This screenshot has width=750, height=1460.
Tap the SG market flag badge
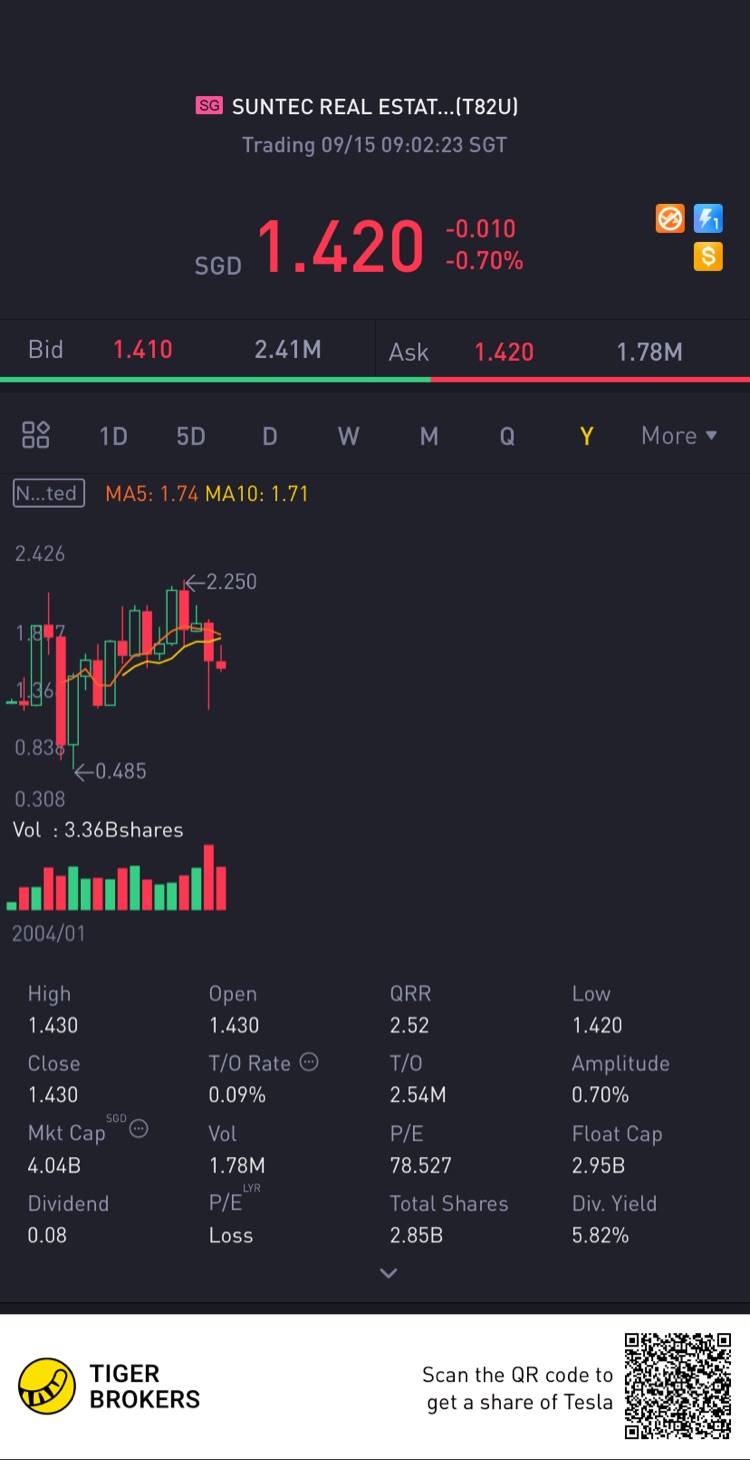click(x=209, y=106)
